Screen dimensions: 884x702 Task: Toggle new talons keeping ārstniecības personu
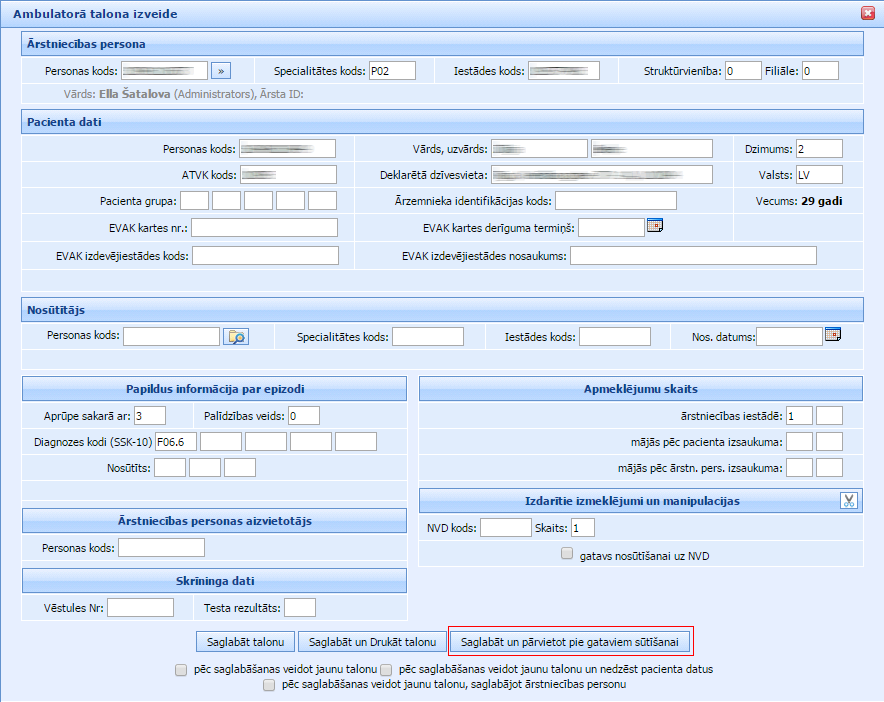(269, 685)
